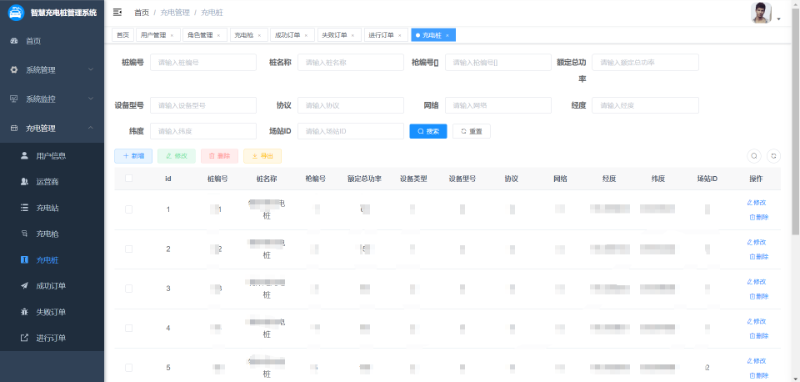
Task: Tick the checkbox for row id 5
Action: pos(129,367)
